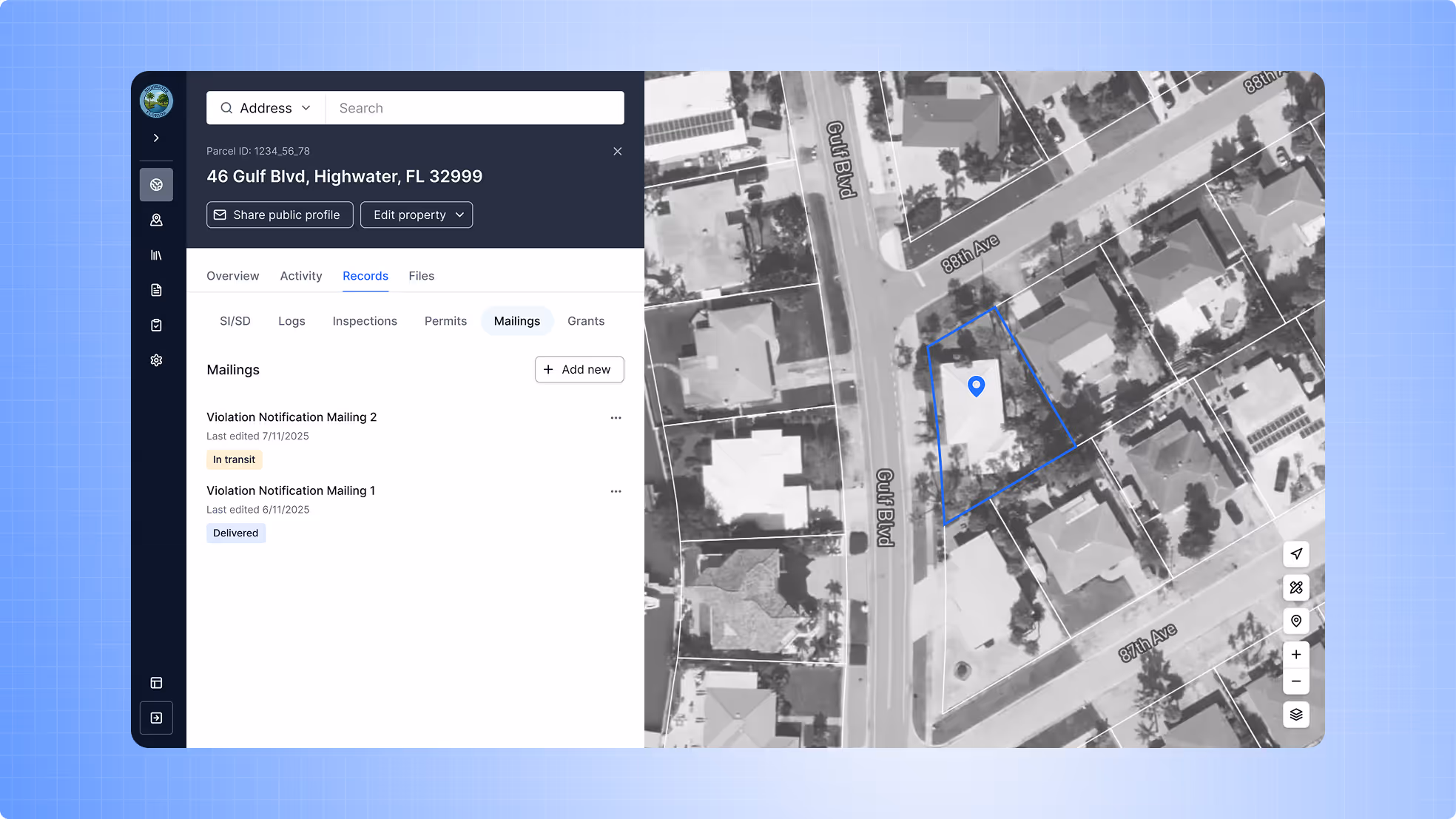This screenshot has width=1456, height=819.
Task: Expand the Edit property dropdown
Action: click(x=417, y=215)
